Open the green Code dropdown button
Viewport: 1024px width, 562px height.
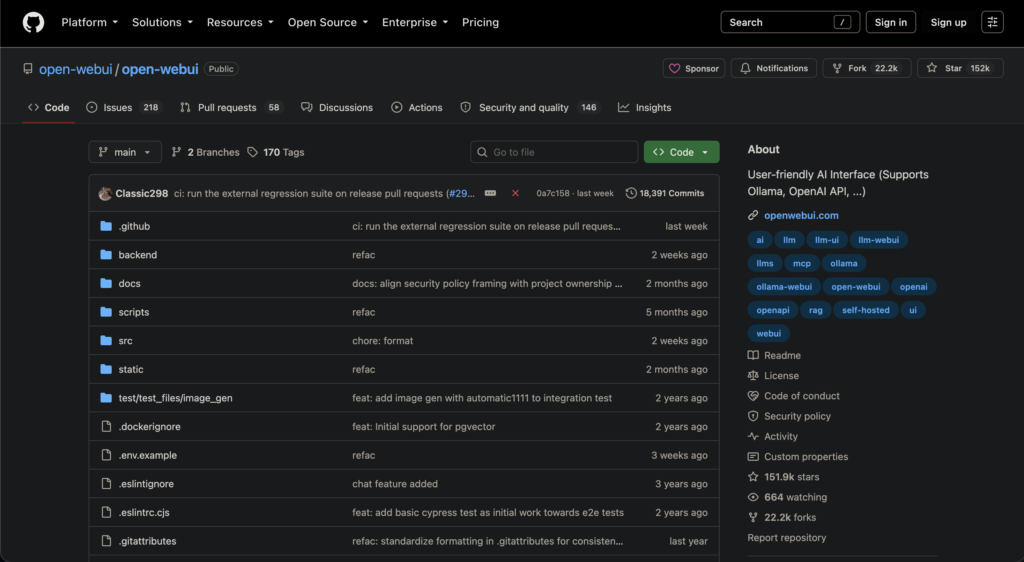(x=681, y=152)
